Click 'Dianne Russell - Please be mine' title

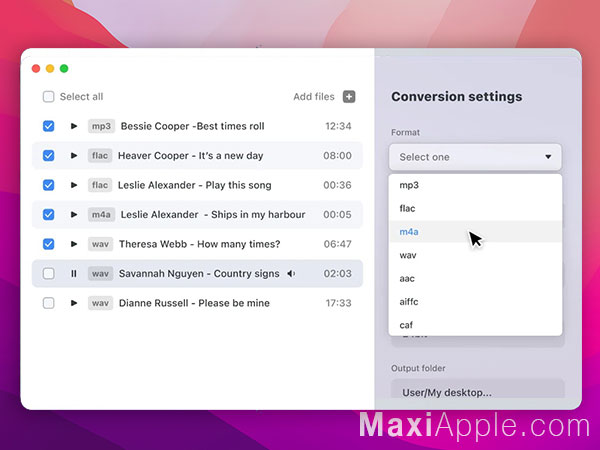[194, 303]
